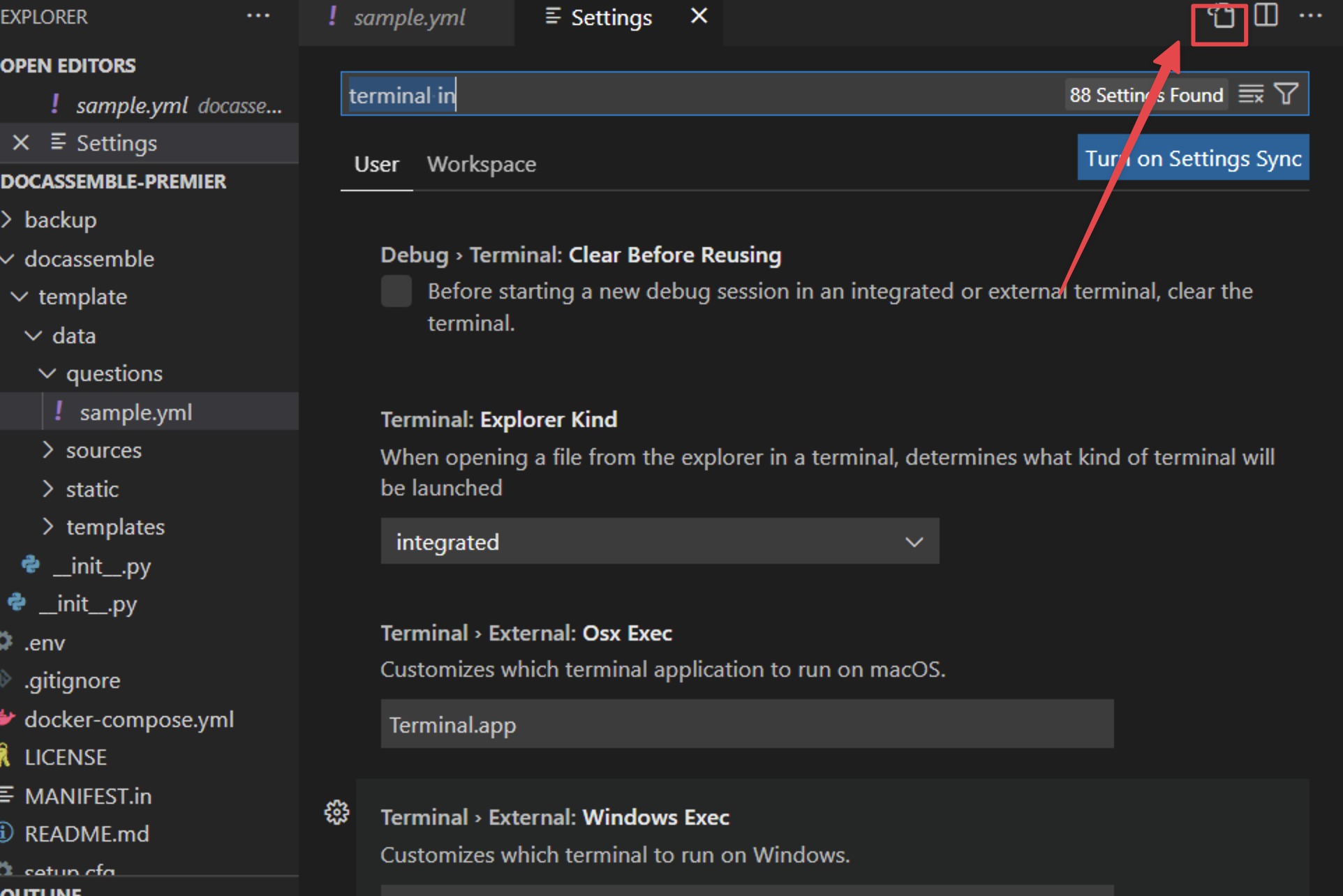Clear the settings search input
This screenshot has width=1343, height=896.
[x=1251, y=94]
